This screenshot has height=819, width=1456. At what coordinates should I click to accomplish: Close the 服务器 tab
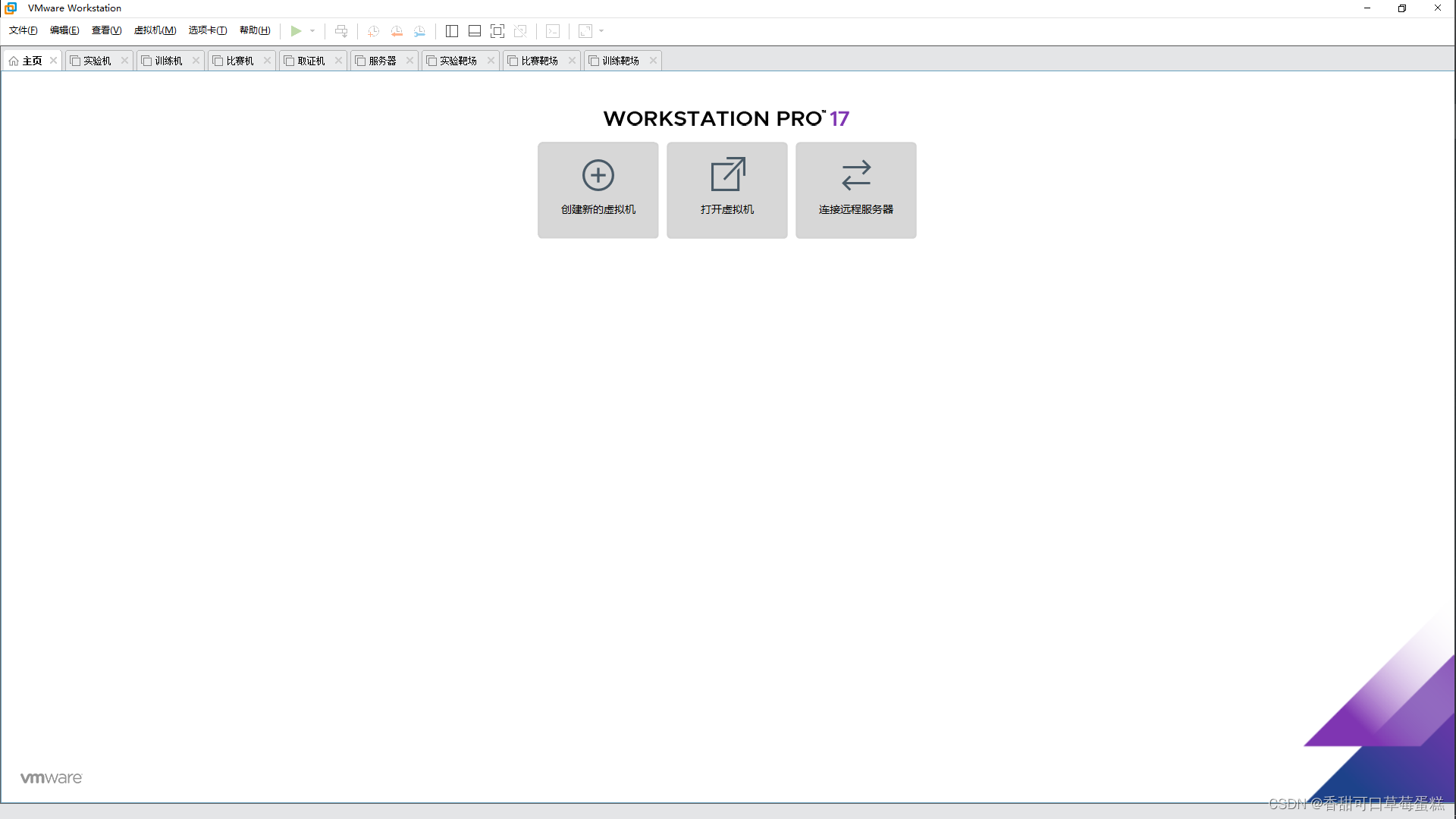click(x=409, y=61)
